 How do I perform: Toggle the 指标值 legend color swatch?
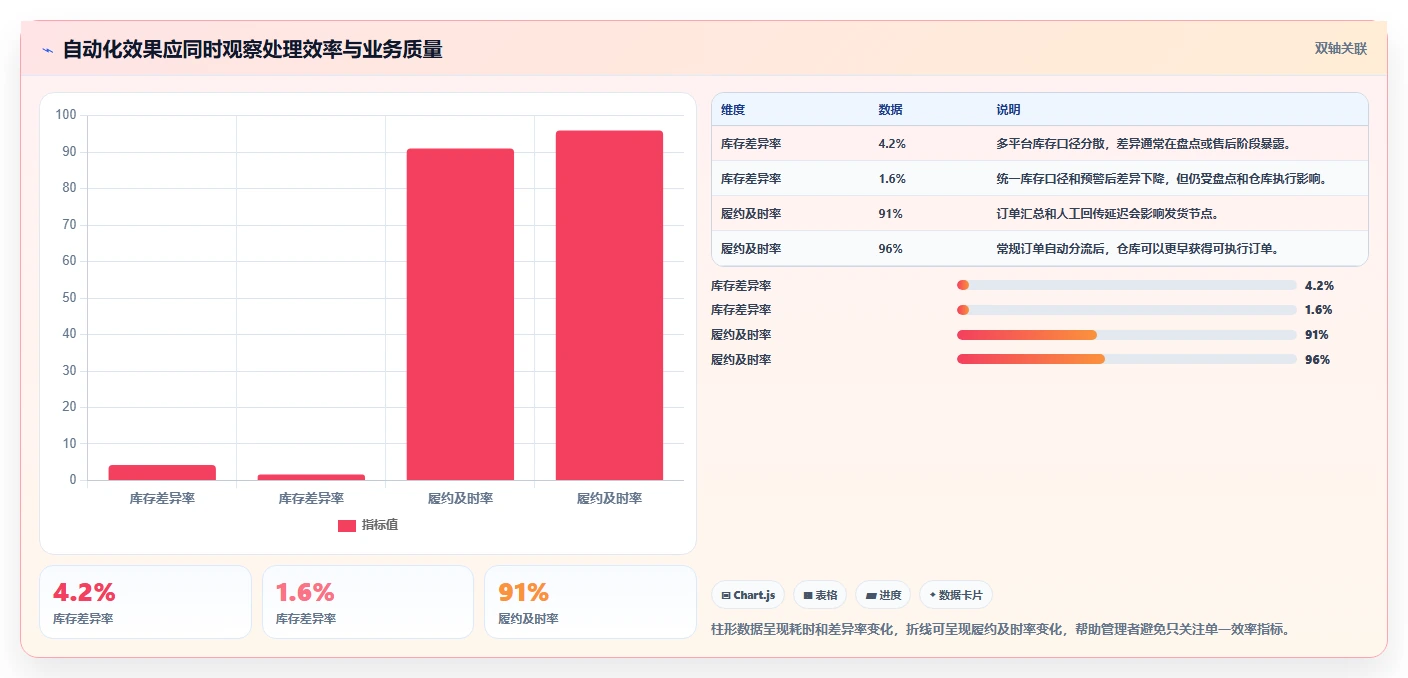[346, 526]
